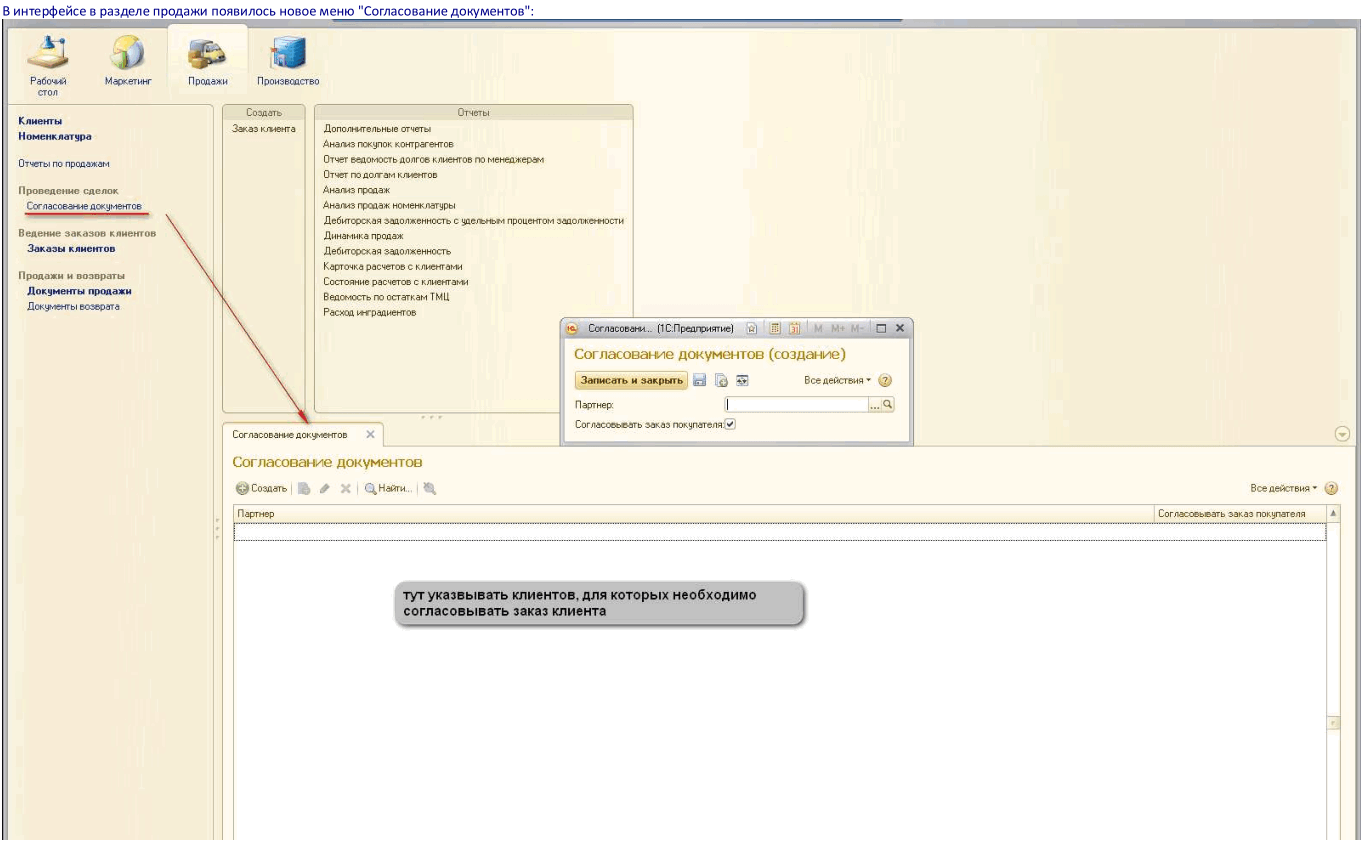
Task: Open Все действия menu in list toolbar
Action: (1283, 489)
